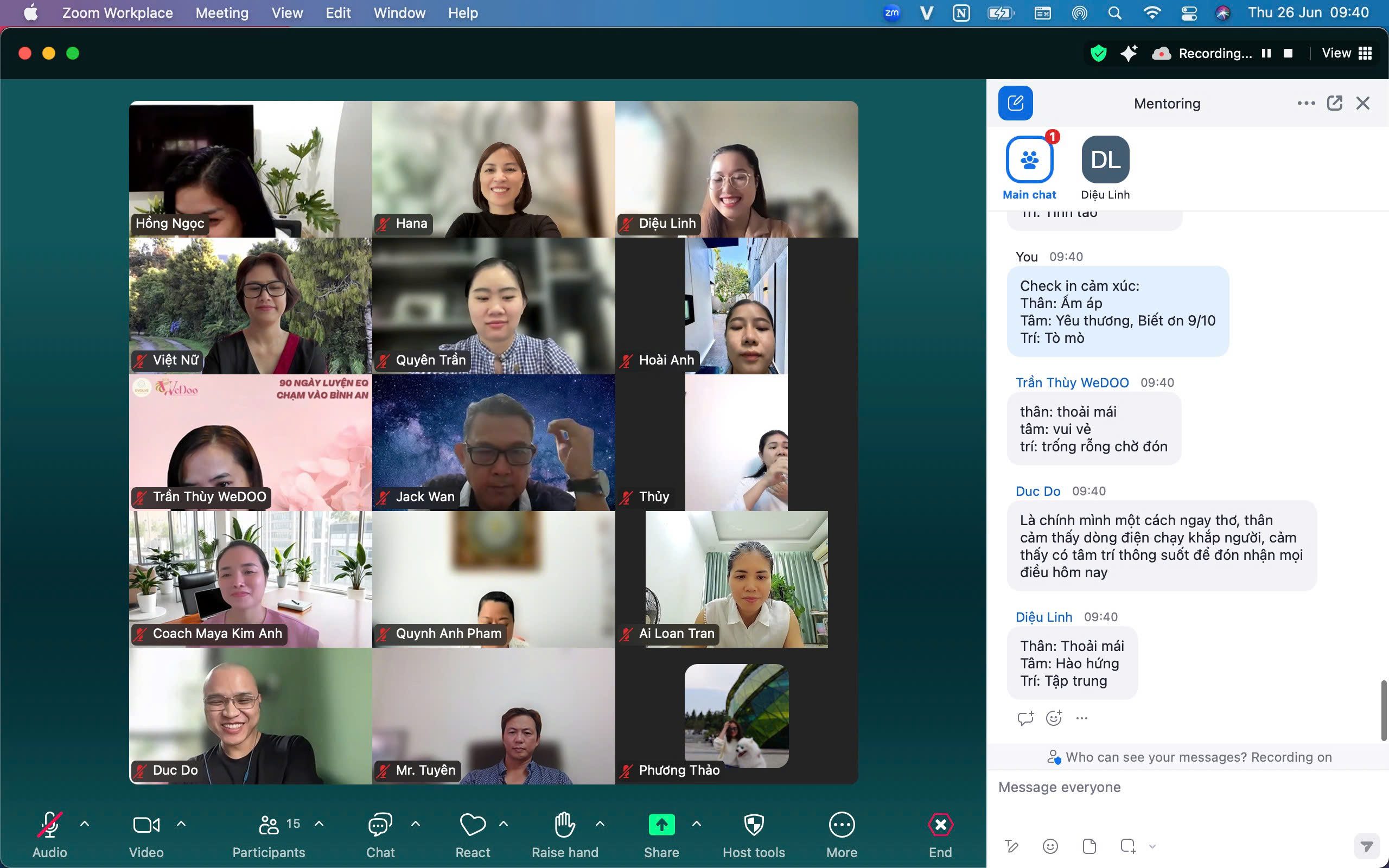Expand video options arrow next to Video
Viewport: 1389px width, 868px height.
click(x=181, y=824)
